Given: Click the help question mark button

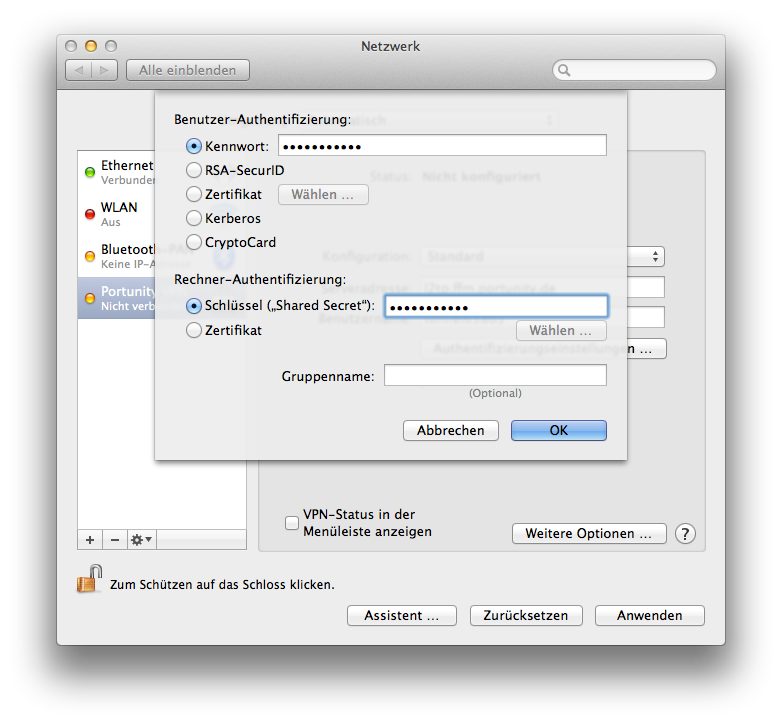Looking at the screenshot, I should click(x=685, y=533).
